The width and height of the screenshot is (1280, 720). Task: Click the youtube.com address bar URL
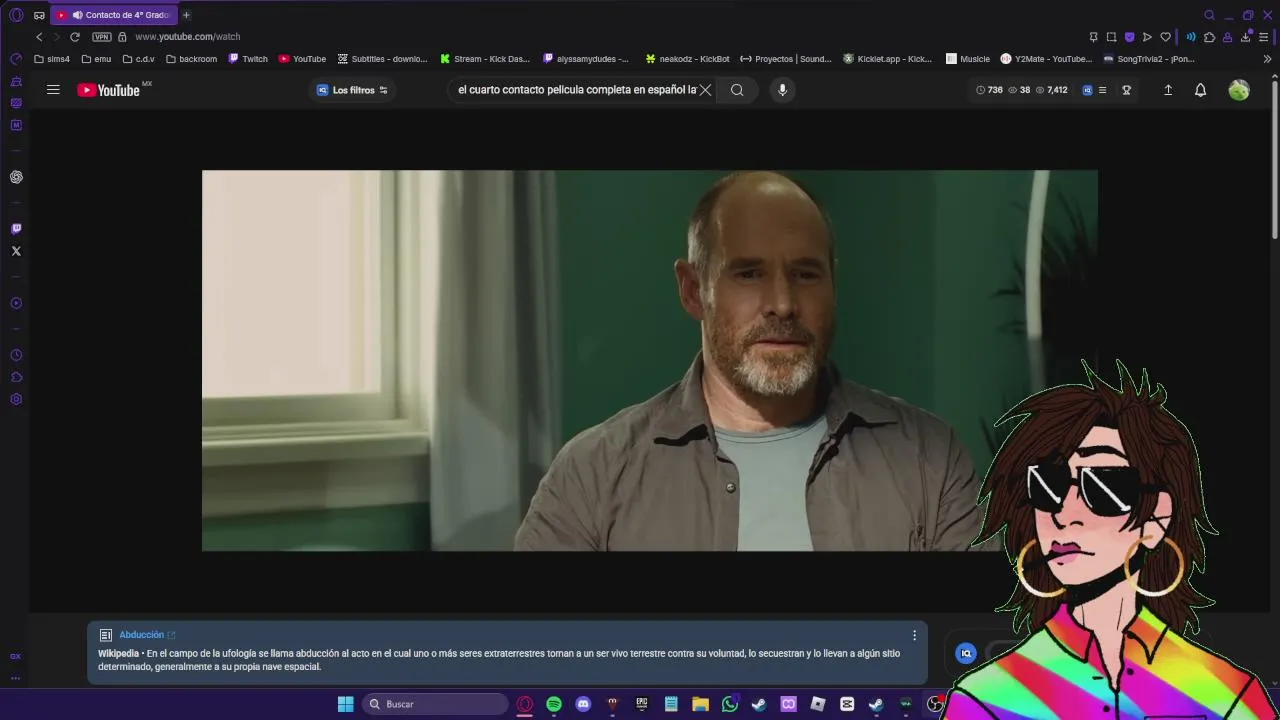point(187,37)
